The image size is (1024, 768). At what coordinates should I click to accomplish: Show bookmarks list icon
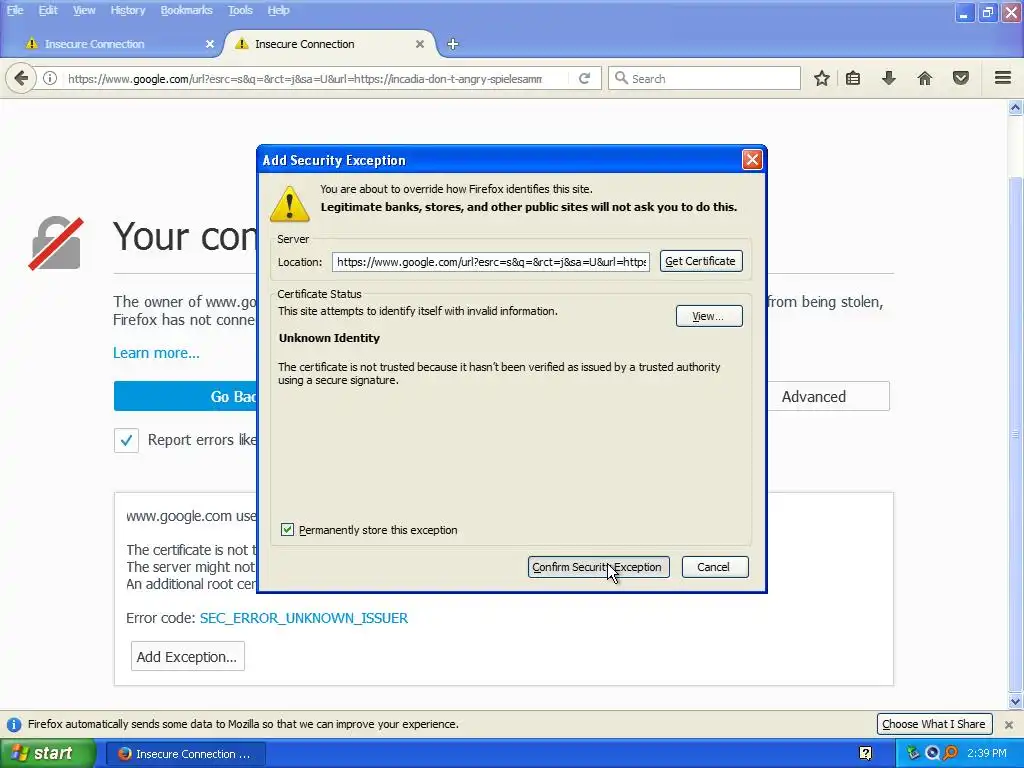click(853, 78)
